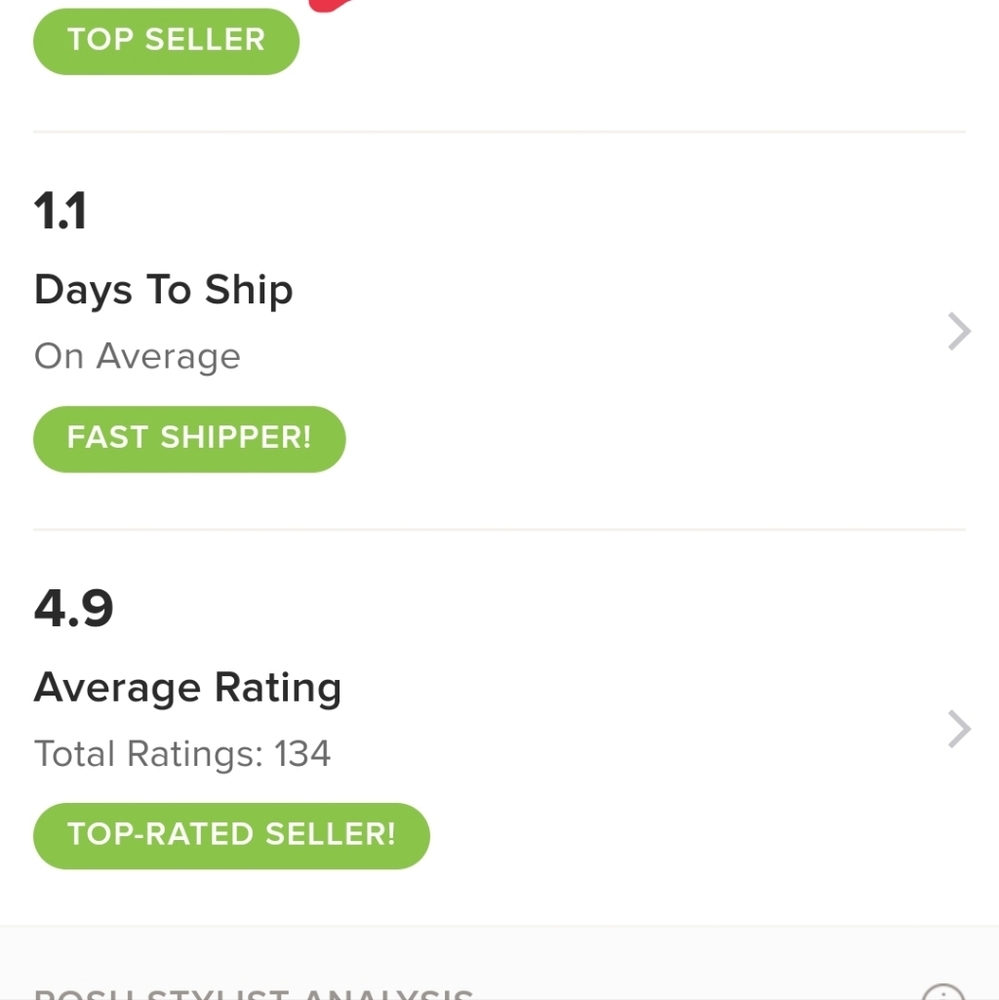Click divider line below FAST SHIPPER! badge
Viewport: 999px width, 1000px height.
tap(499, 529)
